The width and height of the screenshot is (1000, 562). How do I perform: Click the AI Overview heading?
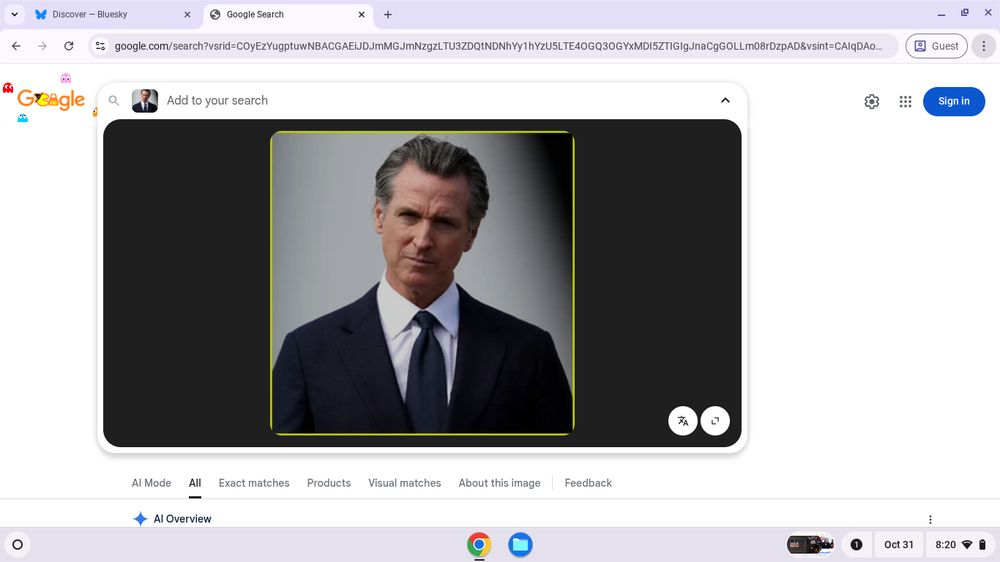pyautogui.click(x=182, y=519)
